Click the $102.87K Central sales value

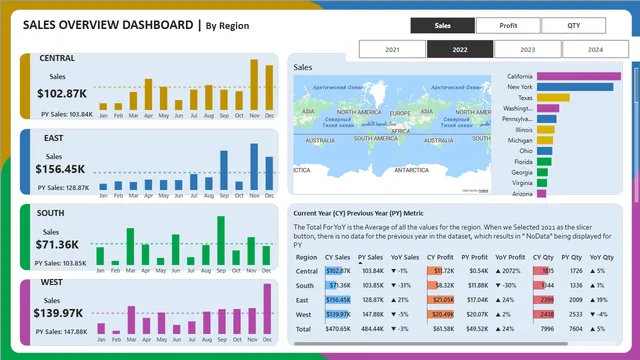pos(62,93)
